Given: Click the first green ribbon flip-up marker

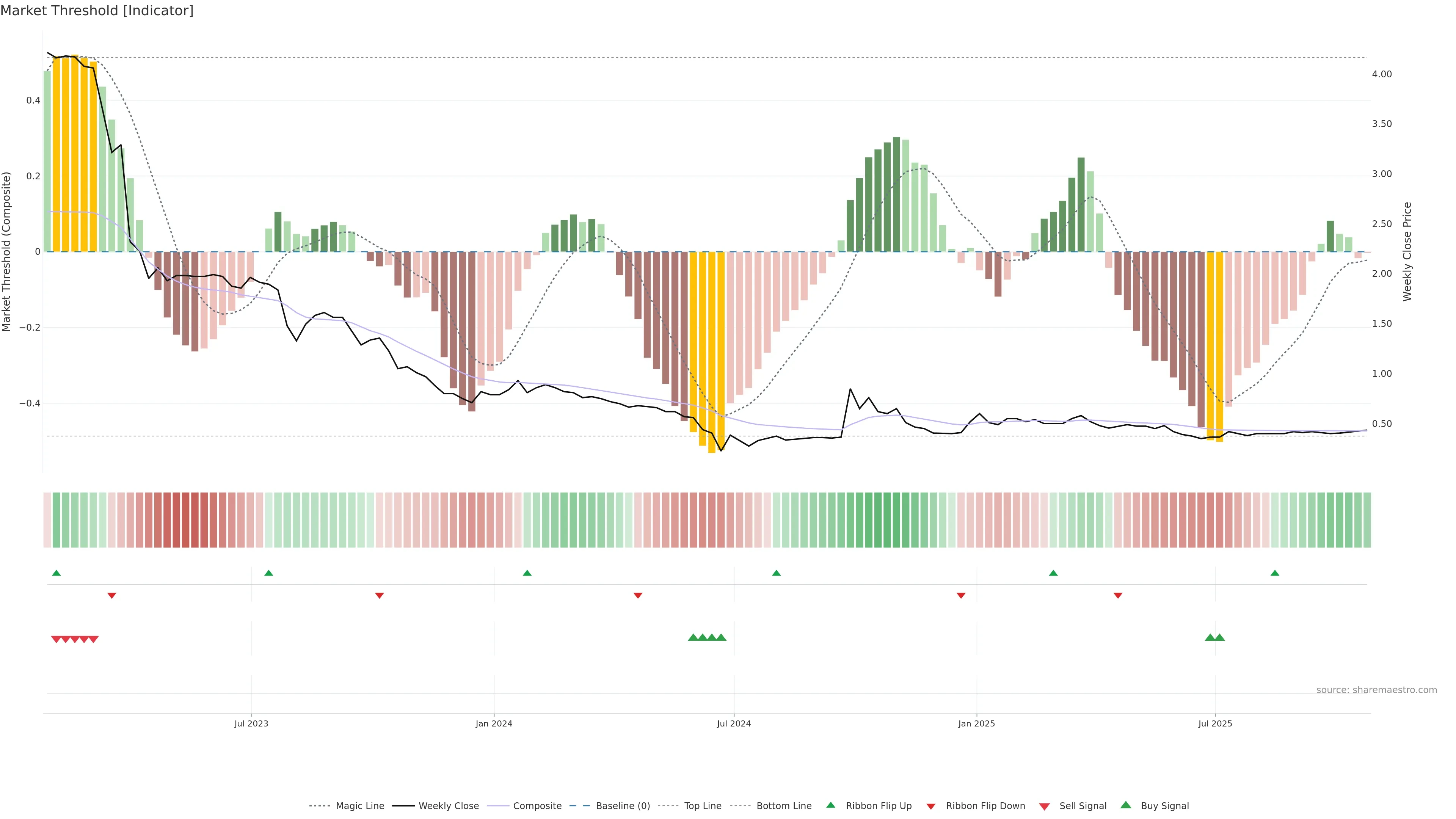Looking at the screenshot, I should 56,573.
